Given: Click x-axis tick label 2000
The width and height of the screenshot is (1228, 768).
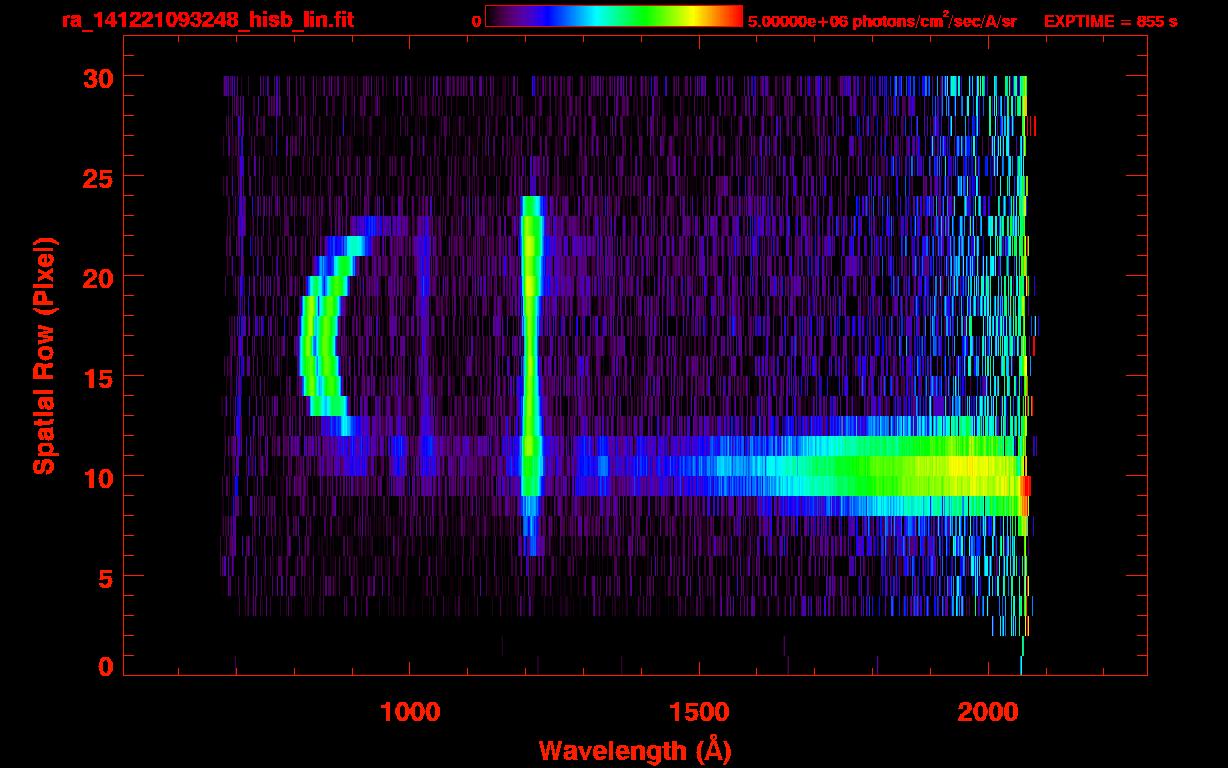Looking at the screenshot, I should [x=987, y=712].
